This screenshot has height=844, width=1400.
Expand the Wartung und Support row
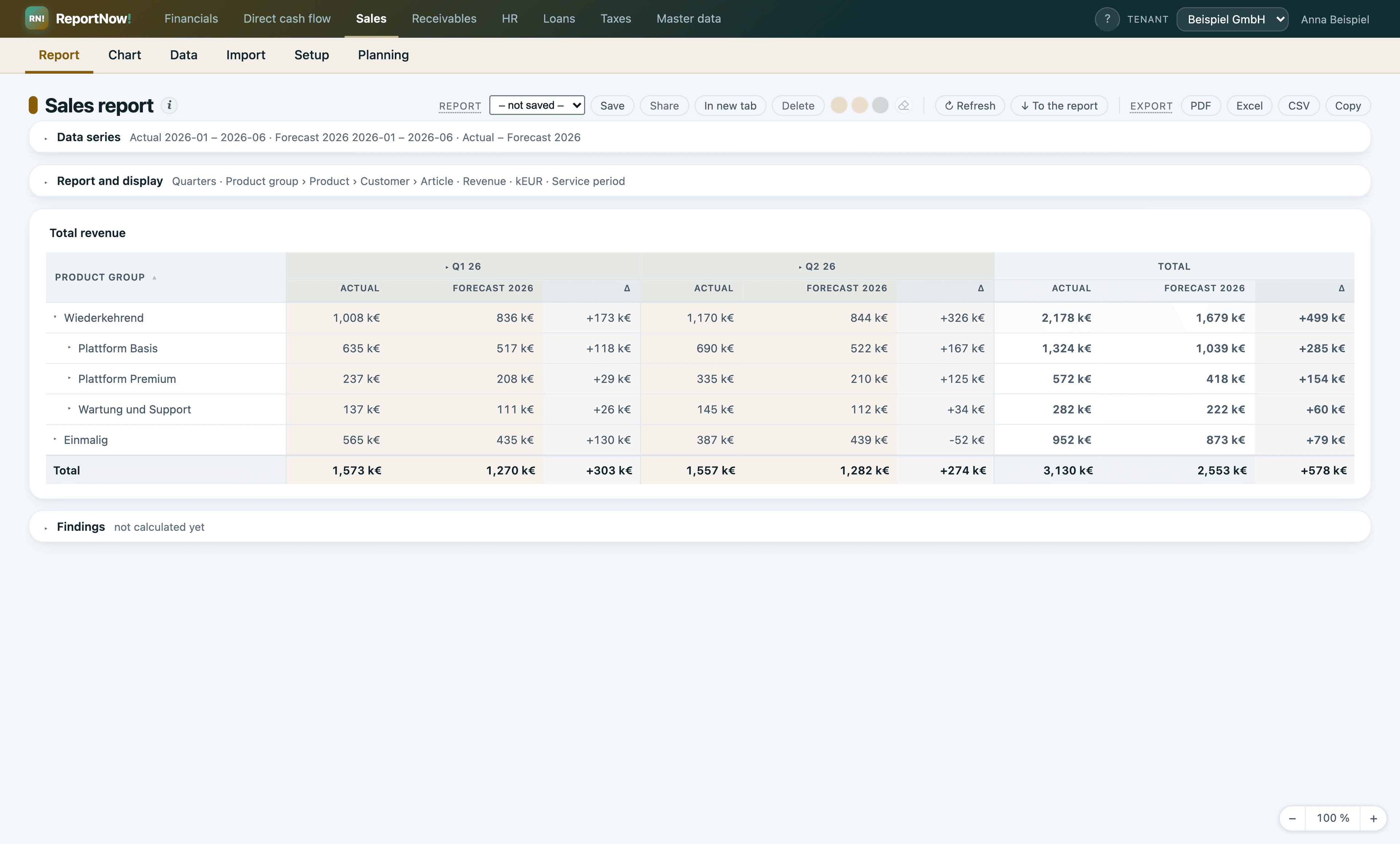point(69,408)
